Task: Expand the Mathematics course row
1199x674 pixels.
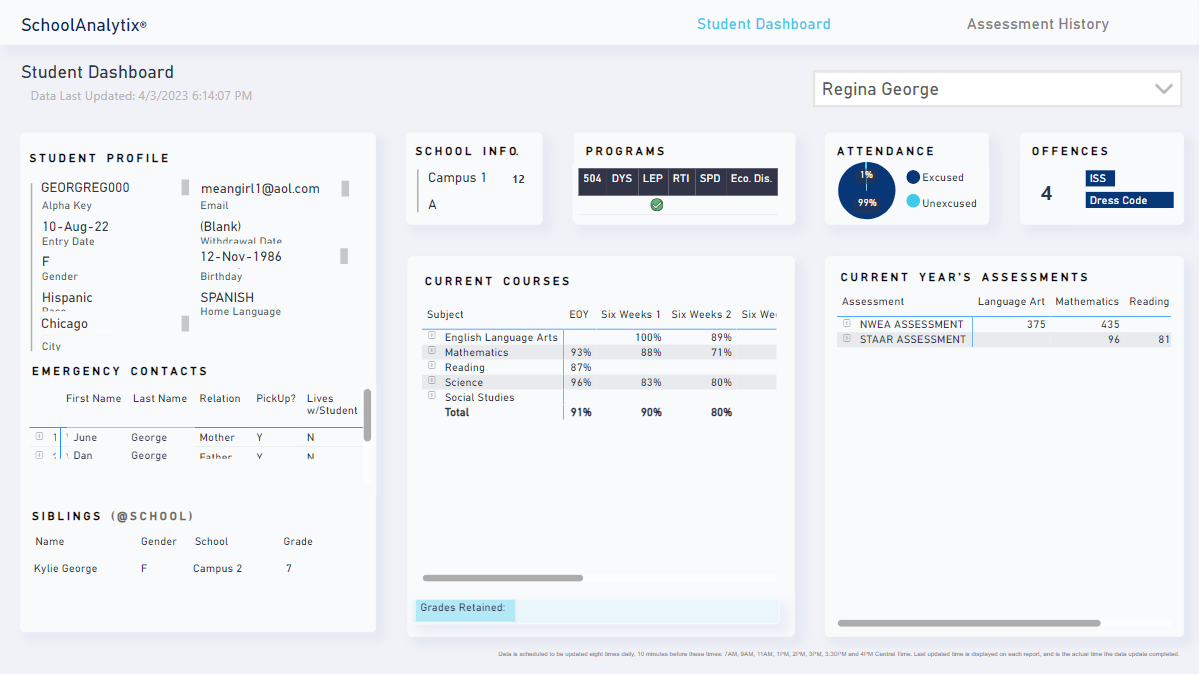Action: tap(432, 350)
